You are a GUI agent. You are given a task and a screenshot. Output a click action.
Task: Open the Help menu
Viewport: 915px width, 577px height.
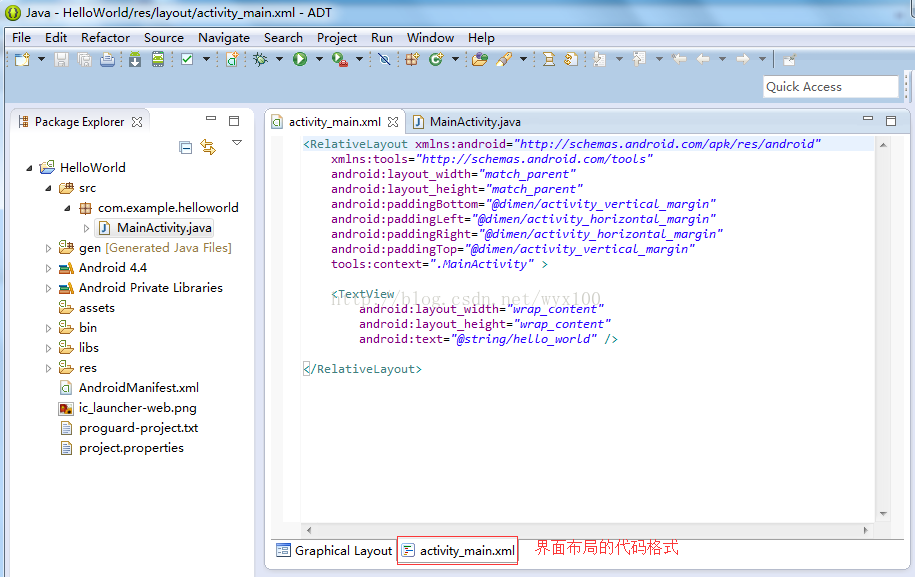click(481, 38)
